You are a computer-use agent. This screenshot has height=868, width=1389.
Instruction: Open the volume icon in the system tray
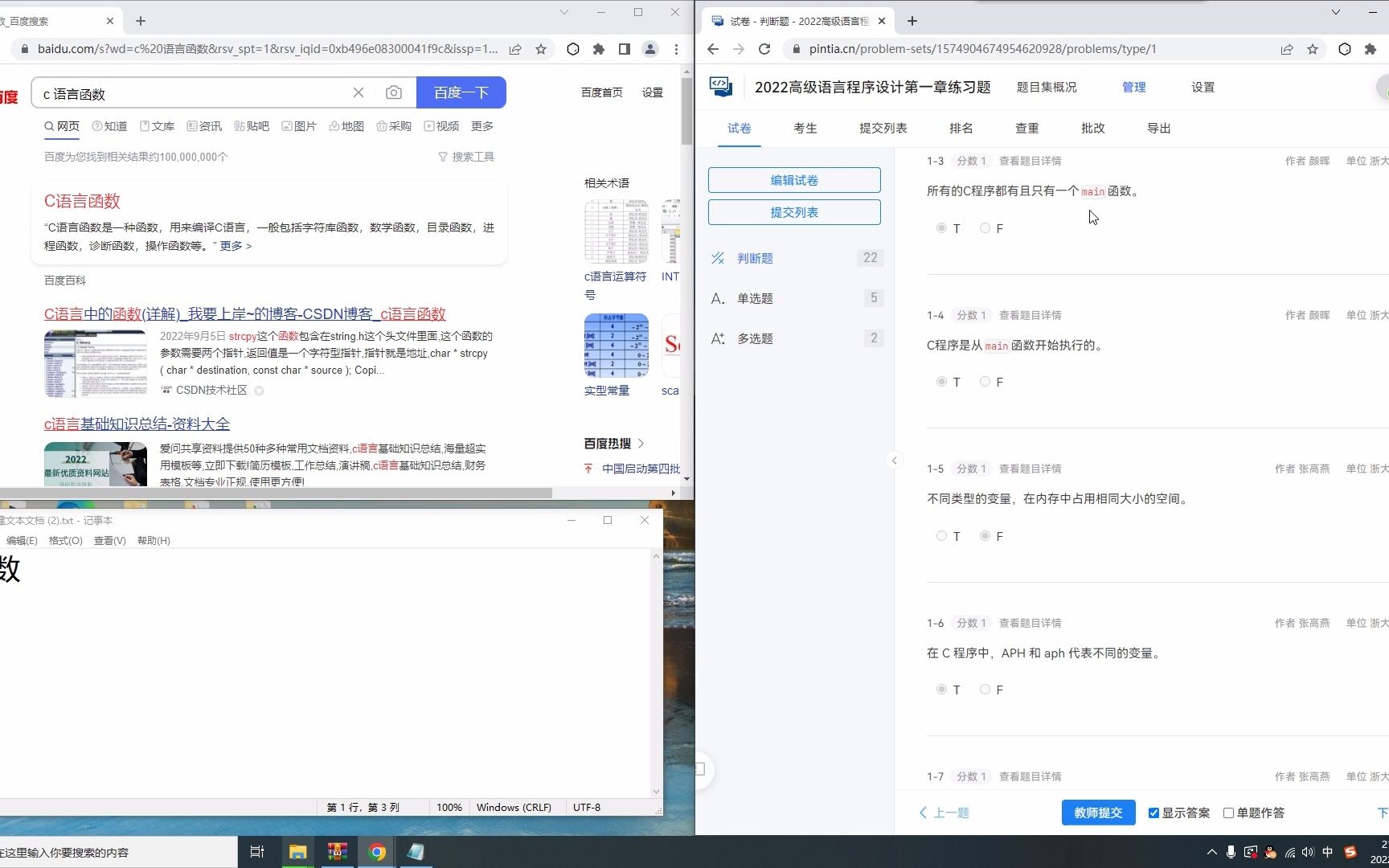(x=1308, y=852)
